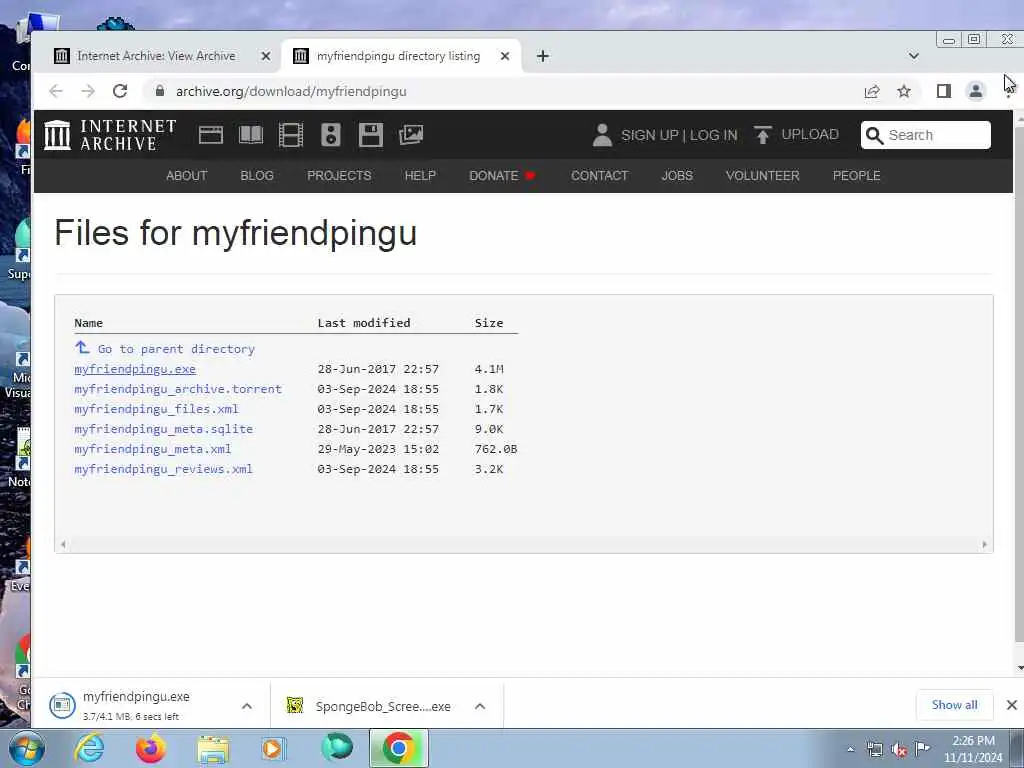This screenshot has height=768, width=1024.
Task: Open the JOBS menu item
Action: (677, 176)
